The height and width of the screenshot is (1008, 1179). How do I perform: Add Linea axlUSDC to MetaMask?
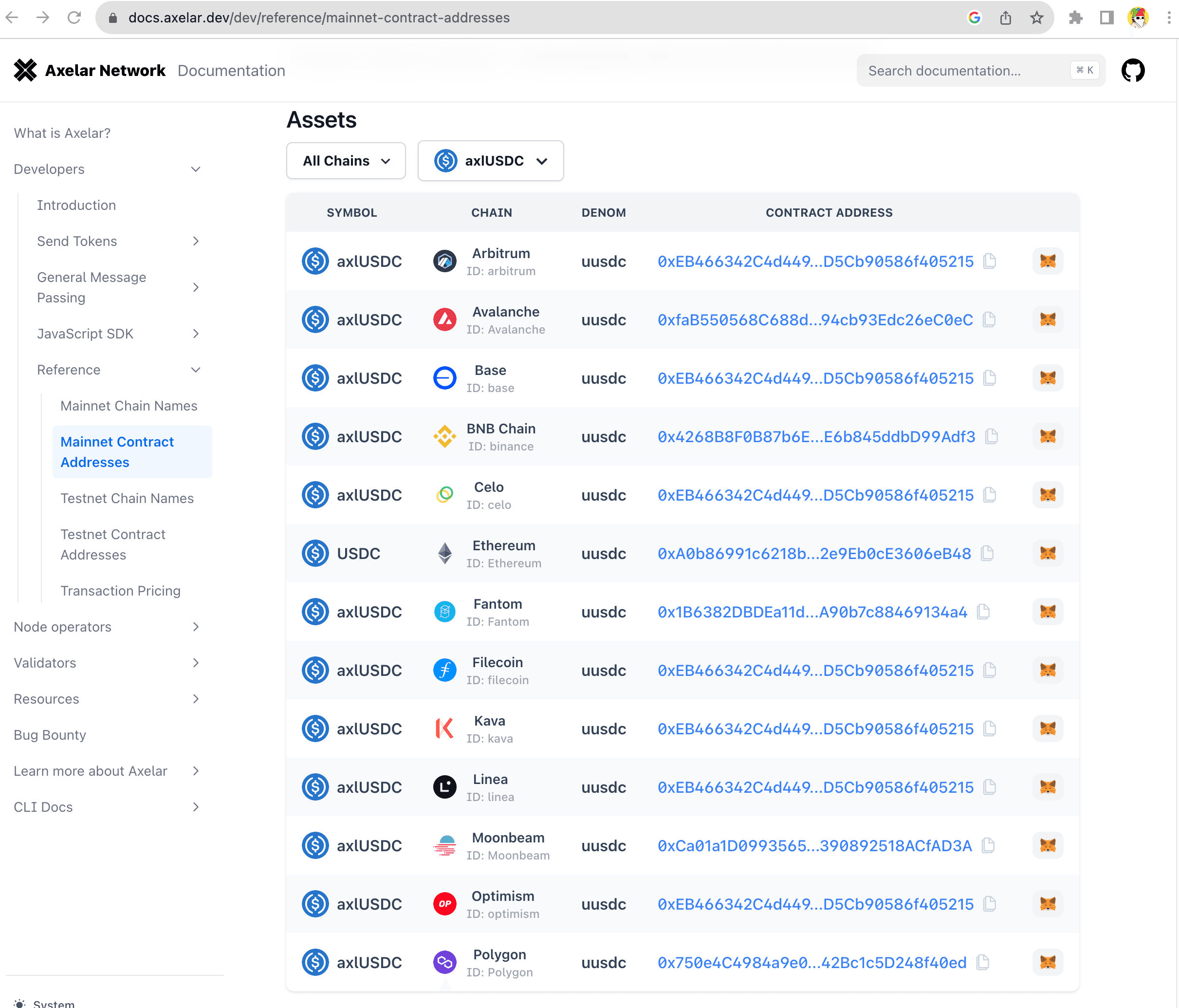(1048, 787)
